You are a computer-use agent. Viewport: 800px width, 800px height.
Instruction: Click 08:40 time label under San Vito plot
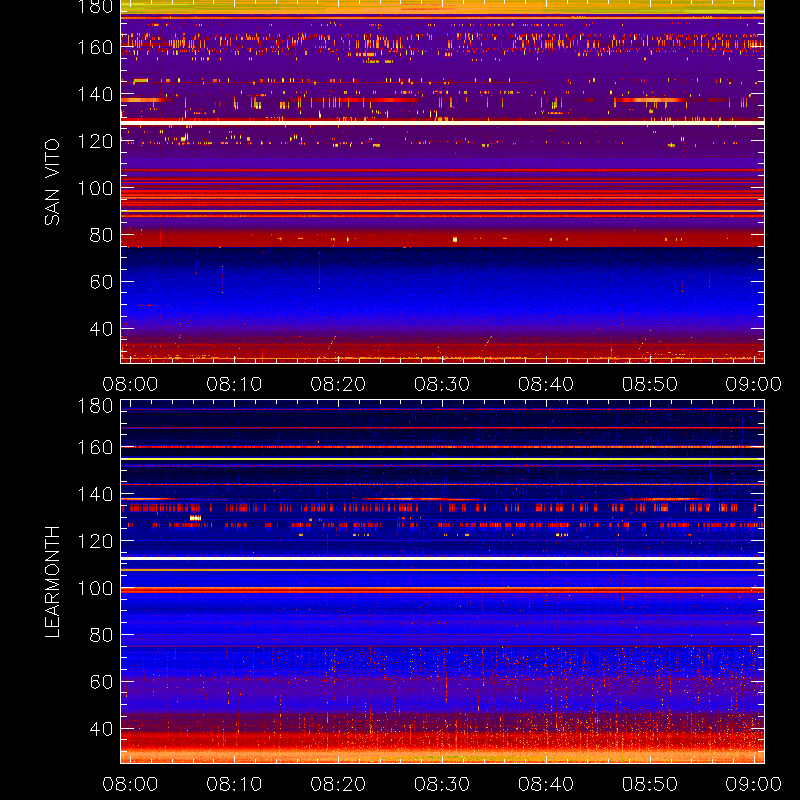click(546, 384)
